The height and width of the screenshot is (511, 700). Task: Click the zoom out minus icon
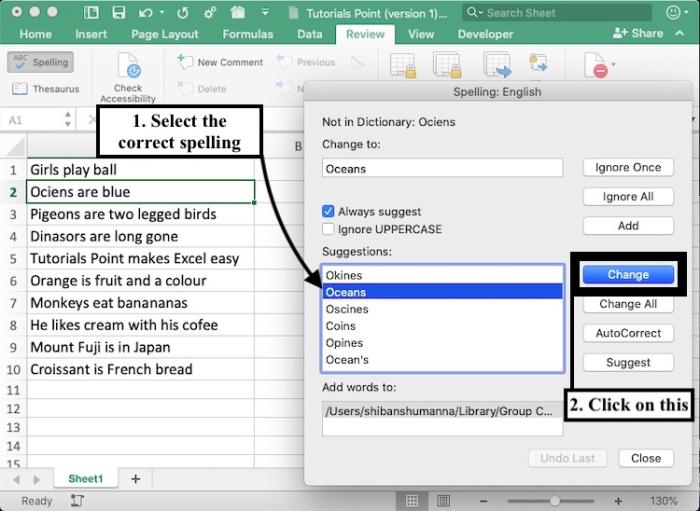483,501
